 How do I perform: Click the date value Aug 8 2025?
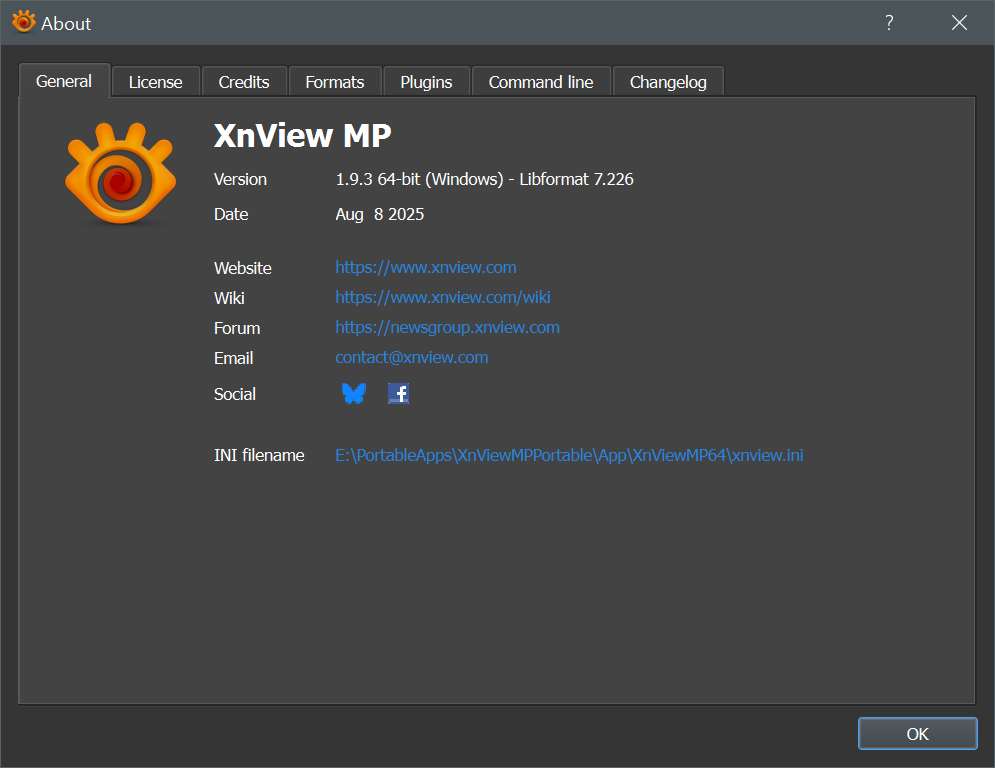tap(379, 214)
